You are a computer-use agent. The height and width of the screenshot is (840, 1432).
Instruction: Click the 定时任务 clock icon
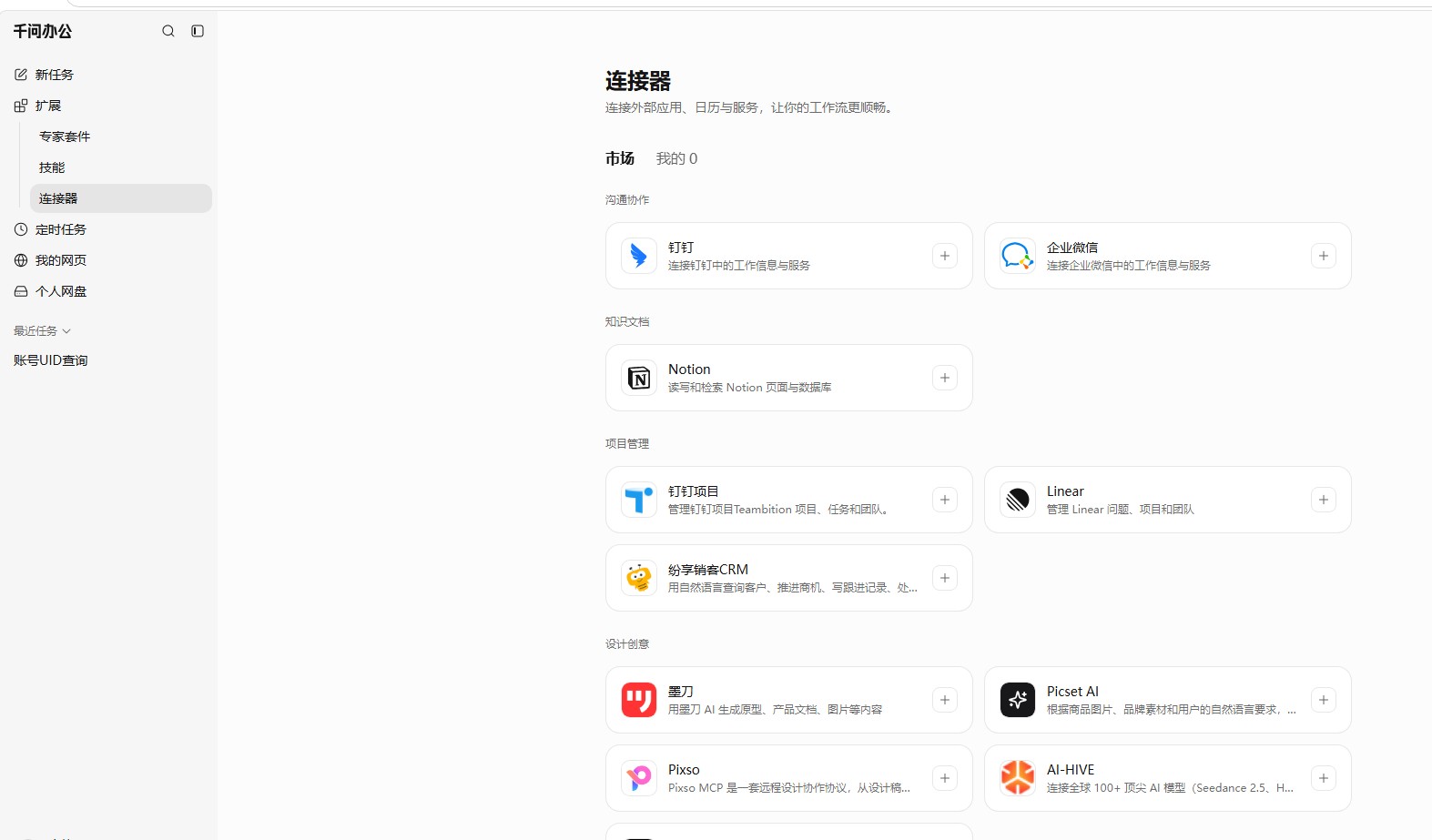tap(21, 229)
